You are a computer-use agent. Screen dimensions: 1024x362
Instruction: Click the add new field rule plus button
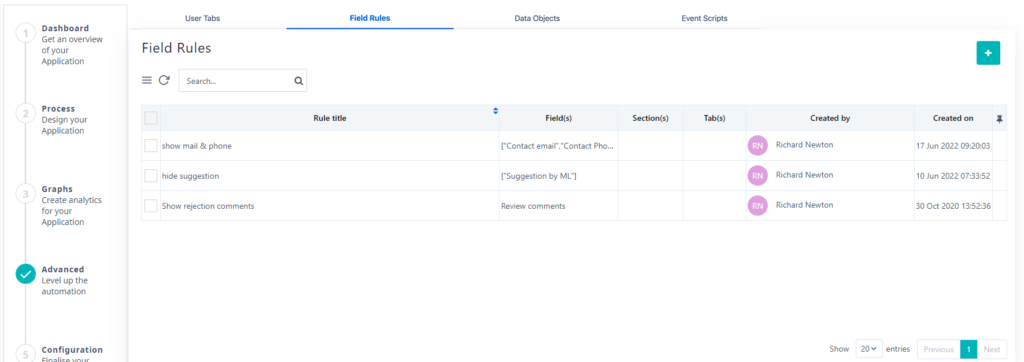[x=988, y=53]
